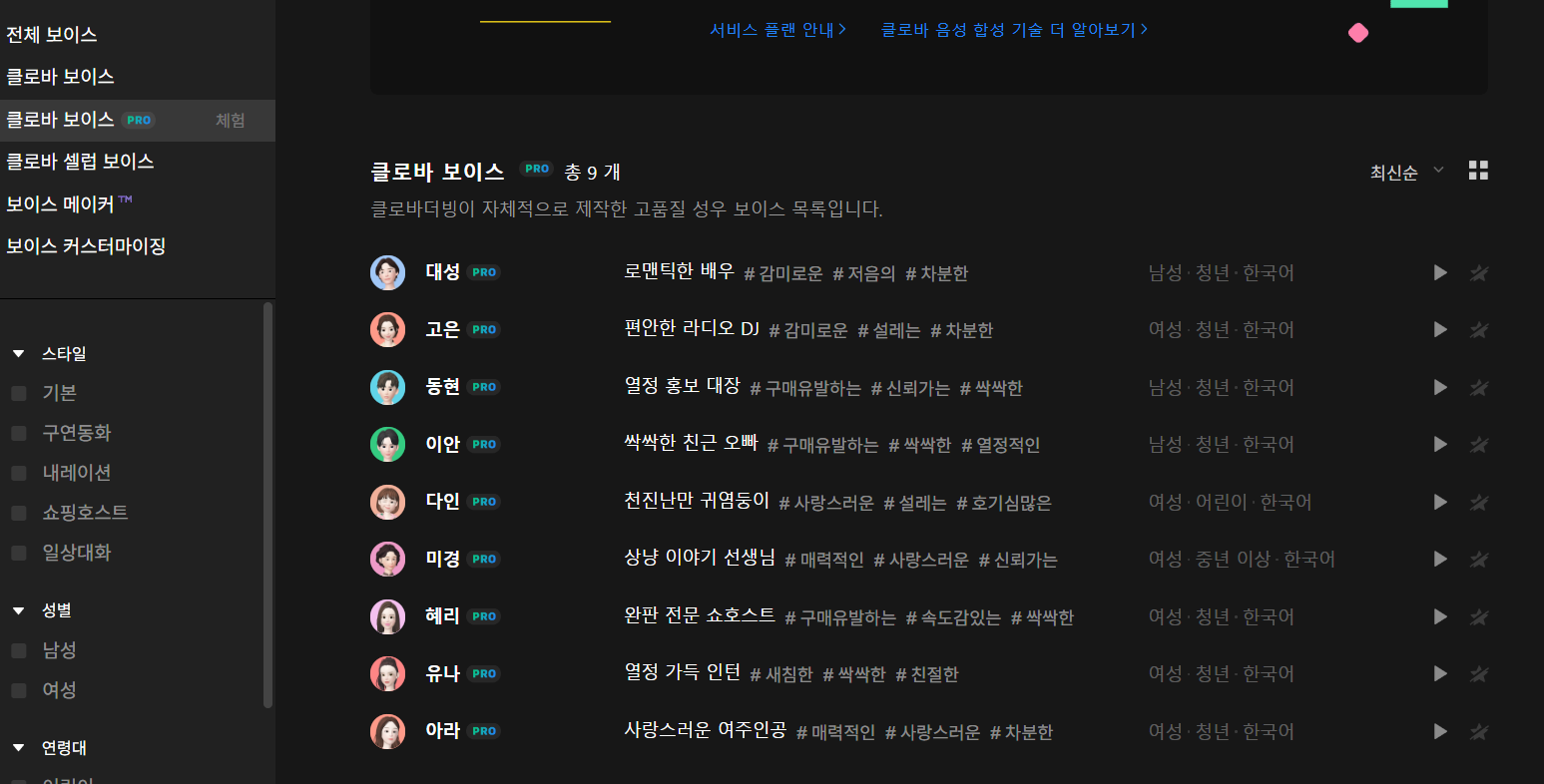Play the 아라 voice sample
This screenshot has width=1544, height=784.
1440,731
